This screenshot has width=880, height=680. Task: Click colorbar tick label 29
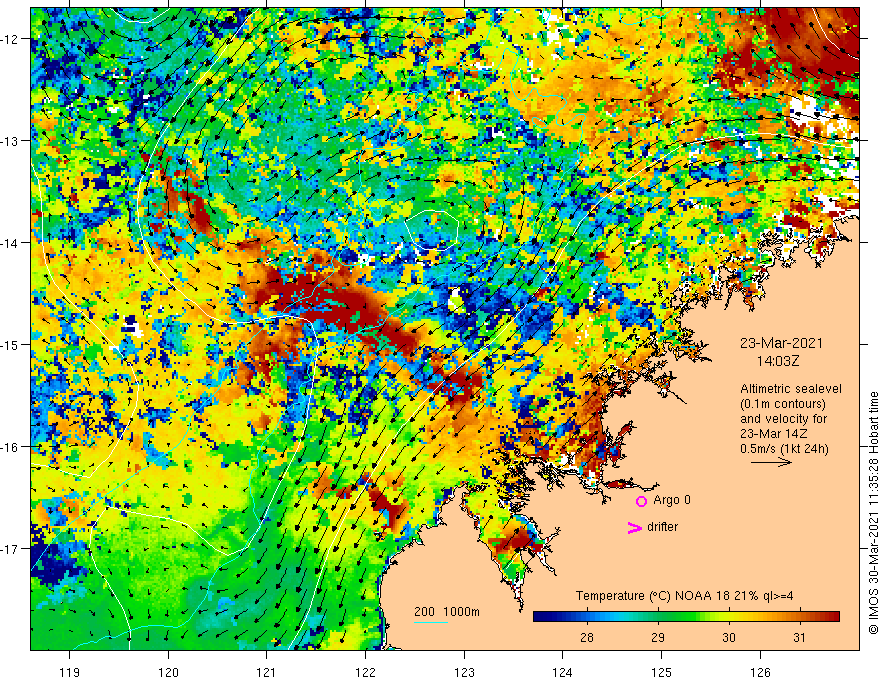[658, 637]
